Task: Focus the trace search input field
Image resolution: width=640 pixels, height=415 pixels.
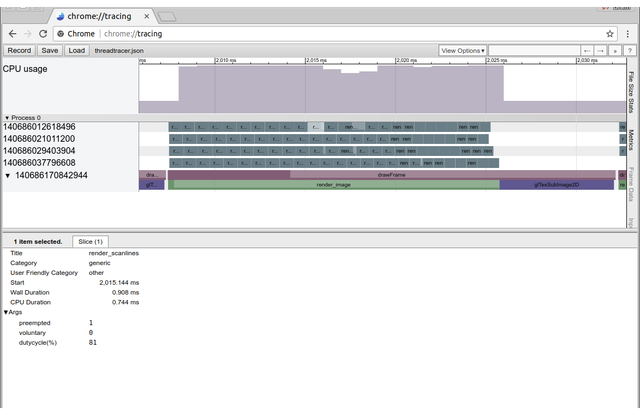Action: [534, 51]
